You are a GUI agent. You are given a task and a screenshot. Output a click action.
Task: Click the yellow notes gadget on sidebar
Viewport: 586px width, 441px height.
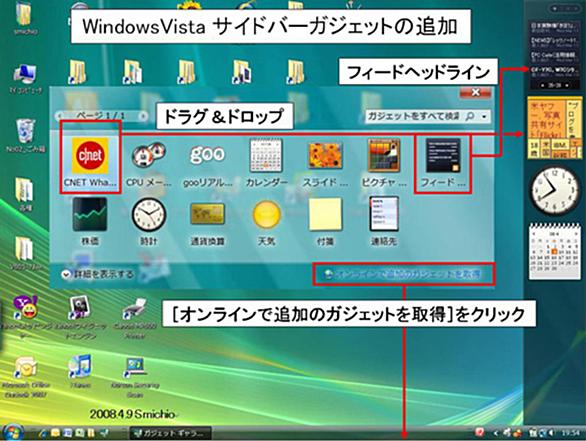coord(554,128)
